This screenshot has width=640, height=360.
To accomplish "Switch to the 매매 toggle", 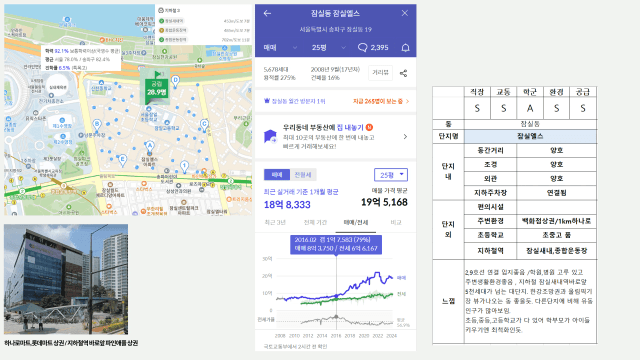I will pyautogui.click(x=277, y=175).
